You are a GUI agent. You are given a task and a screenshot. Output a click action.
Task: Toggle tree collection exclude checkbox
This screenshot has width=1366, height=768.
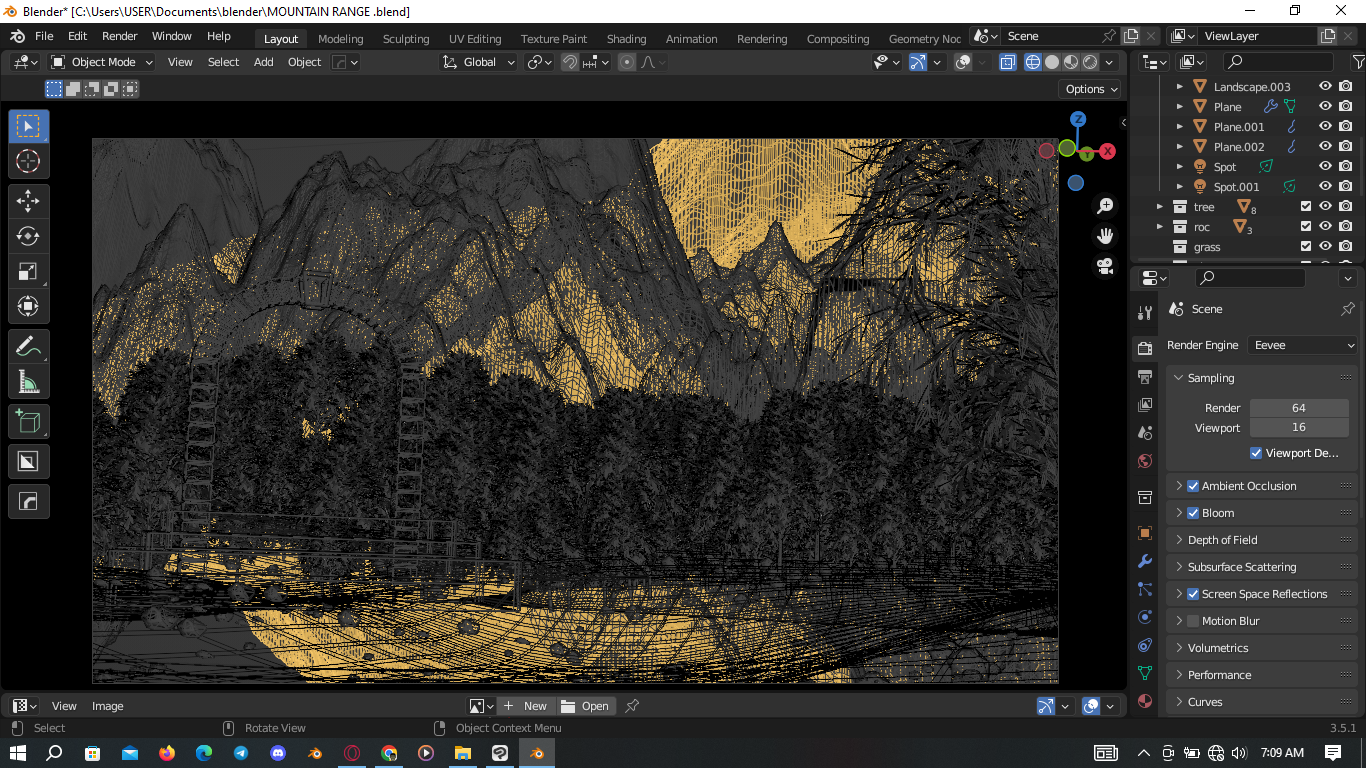[x=1305, y=207]
